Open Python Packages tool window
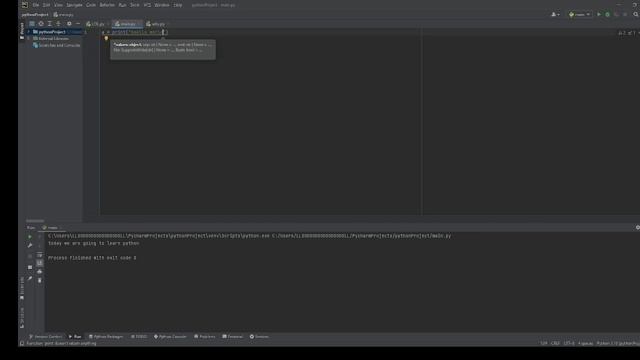Screen dimensions: 640x360 click(106, 336)
